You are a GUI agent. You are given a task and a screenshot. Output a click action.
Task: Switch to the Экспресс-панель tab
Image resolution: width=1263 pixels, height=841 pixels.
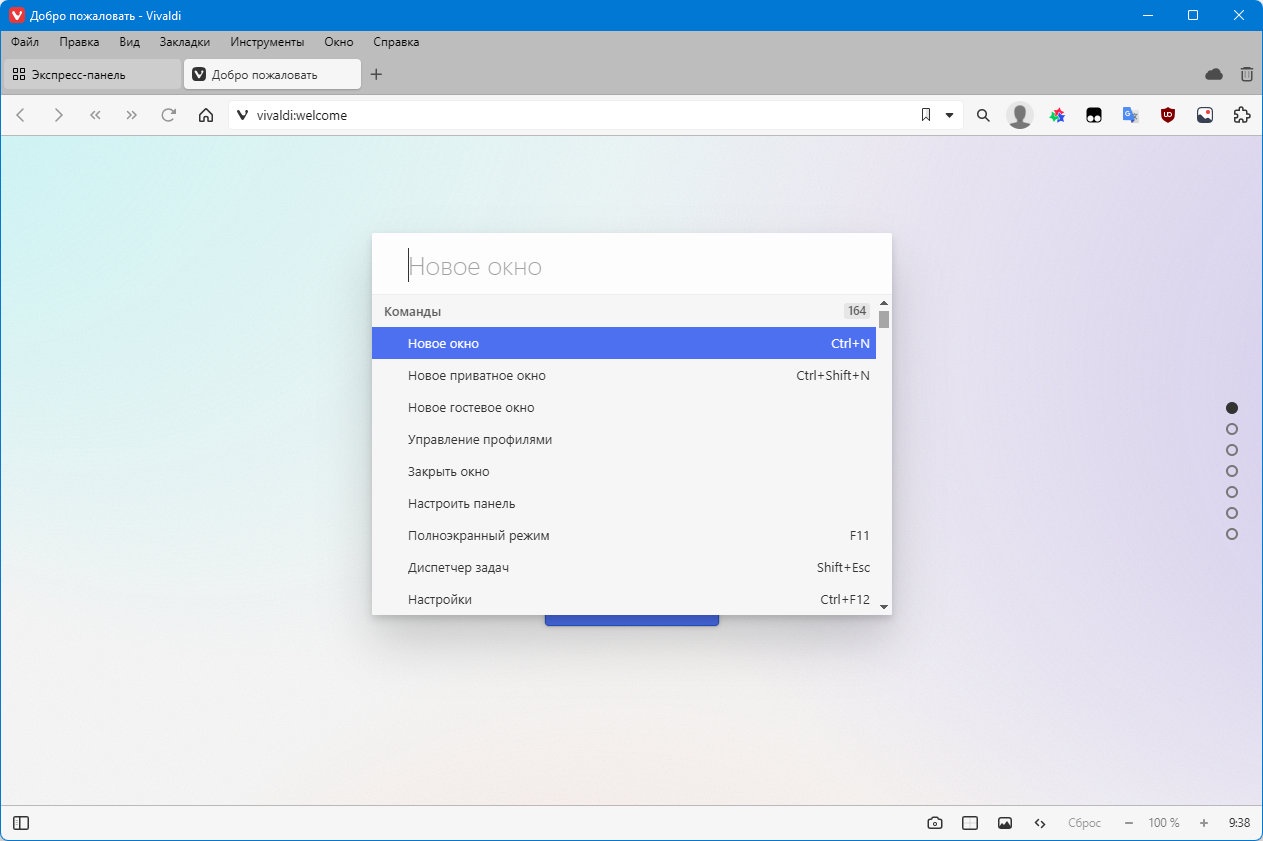[x=92, y=74]
